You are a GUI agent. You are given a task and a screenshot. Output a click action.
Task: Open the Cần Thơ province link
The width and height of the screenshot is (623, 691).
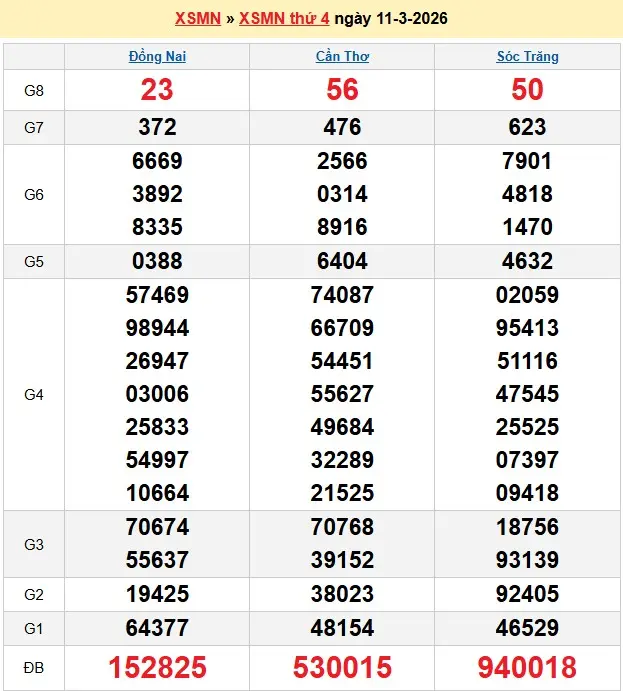click(342, 56)
